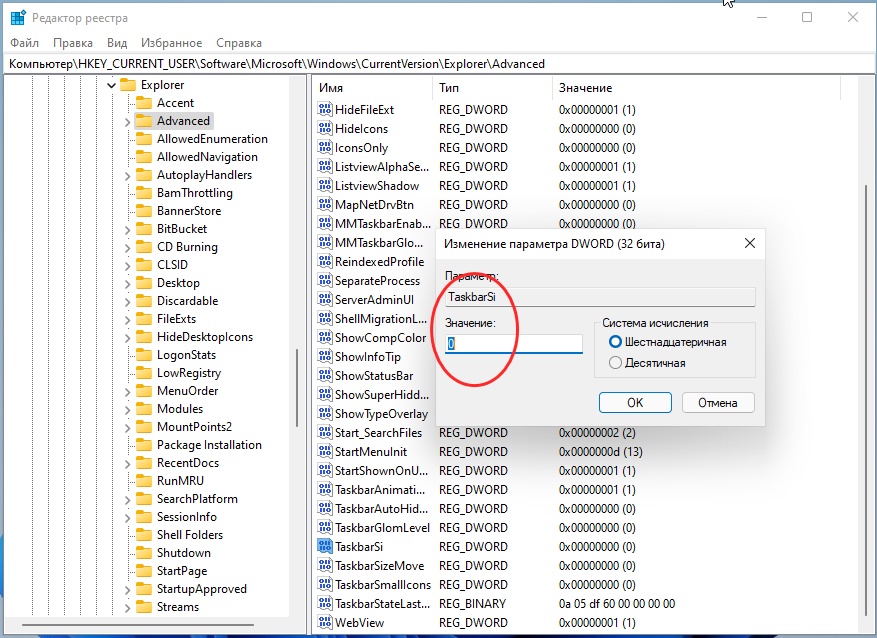Click the Registry Editor title bar icon
This screenshot has height=638, width=877.
(18, 17)
